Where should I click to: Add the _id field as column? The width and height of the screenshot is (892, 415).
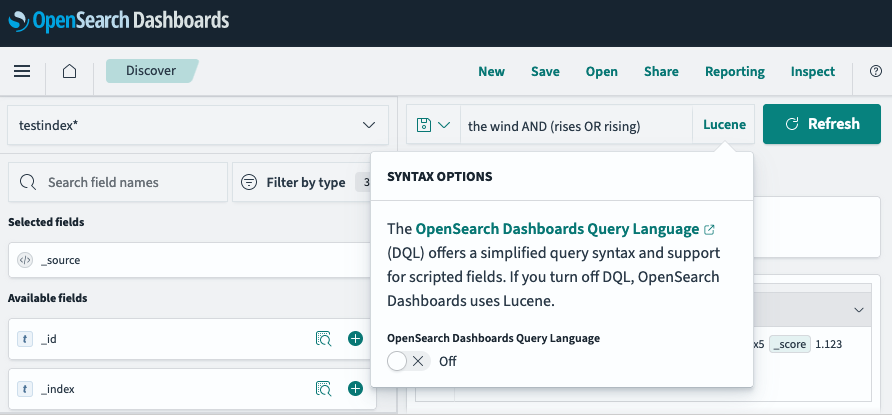(355, 339)
